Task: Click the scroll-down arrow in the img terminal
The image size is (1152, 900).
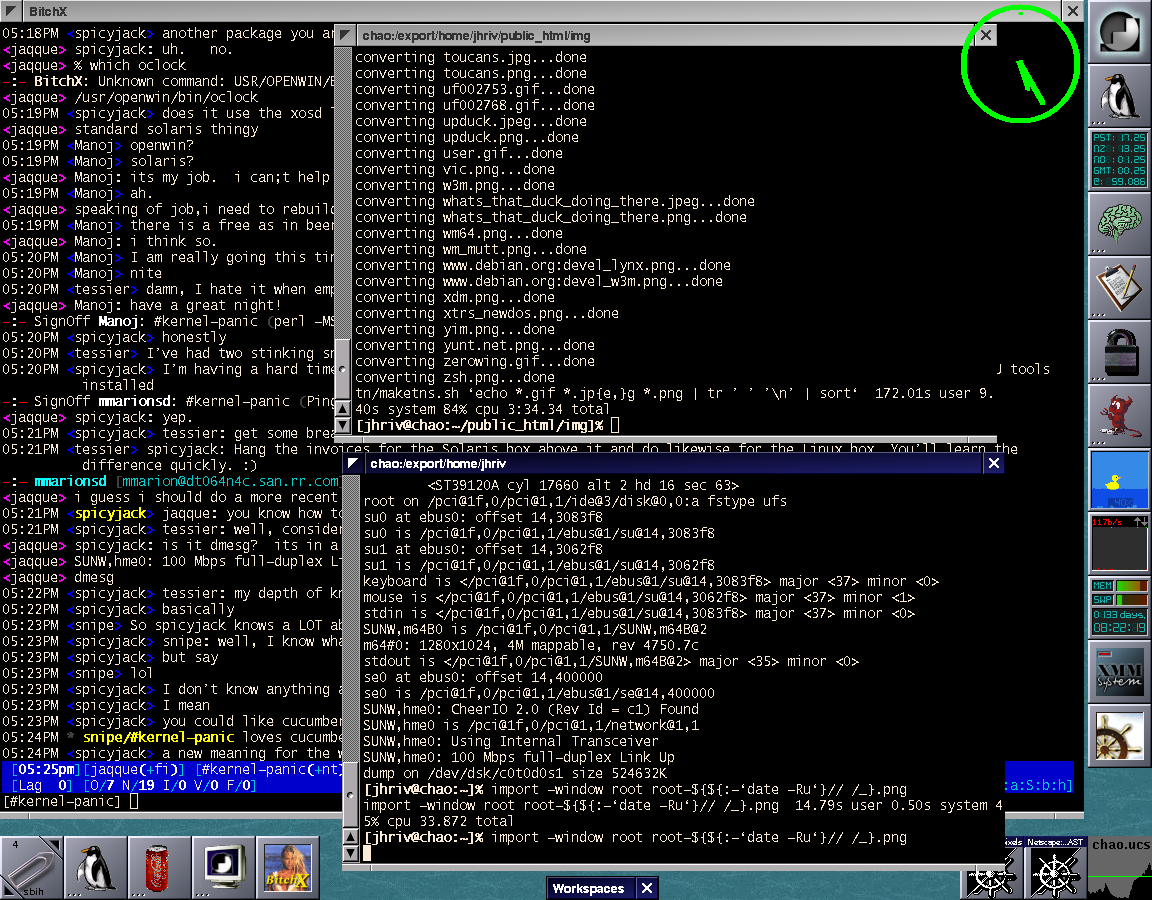Action: [x=342, y=425]
